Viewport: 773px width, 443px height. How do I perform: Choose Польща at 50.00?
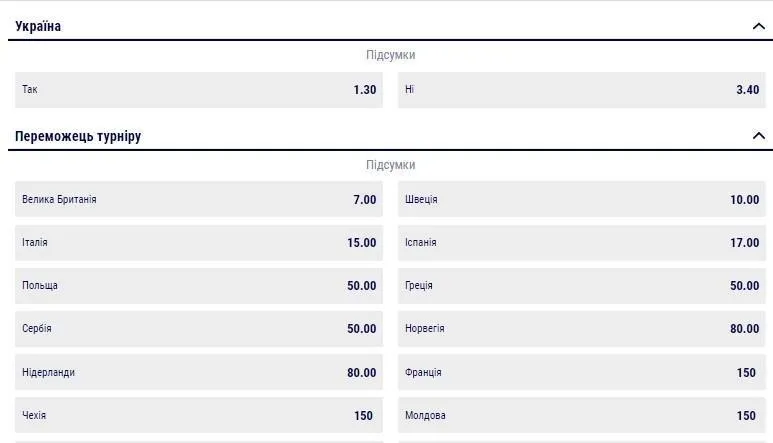tap(199, 286)
